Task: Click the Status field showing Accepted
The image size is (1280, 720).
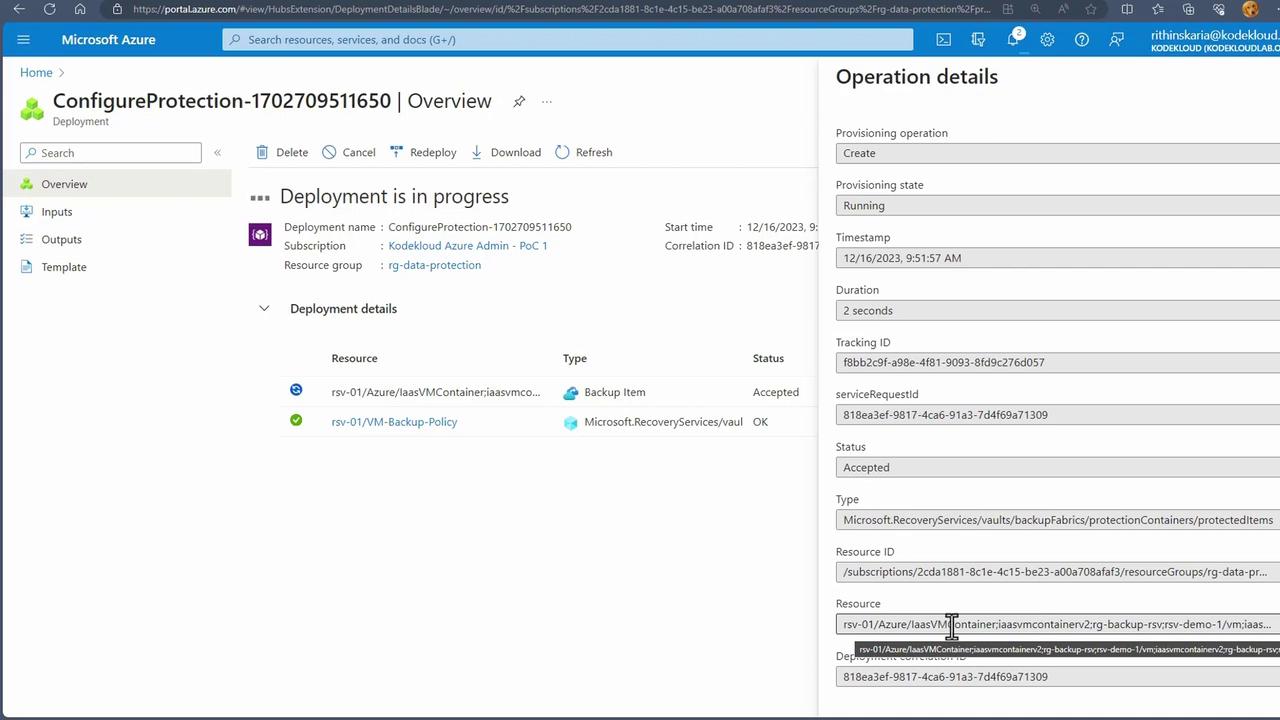Action: 1058,467
